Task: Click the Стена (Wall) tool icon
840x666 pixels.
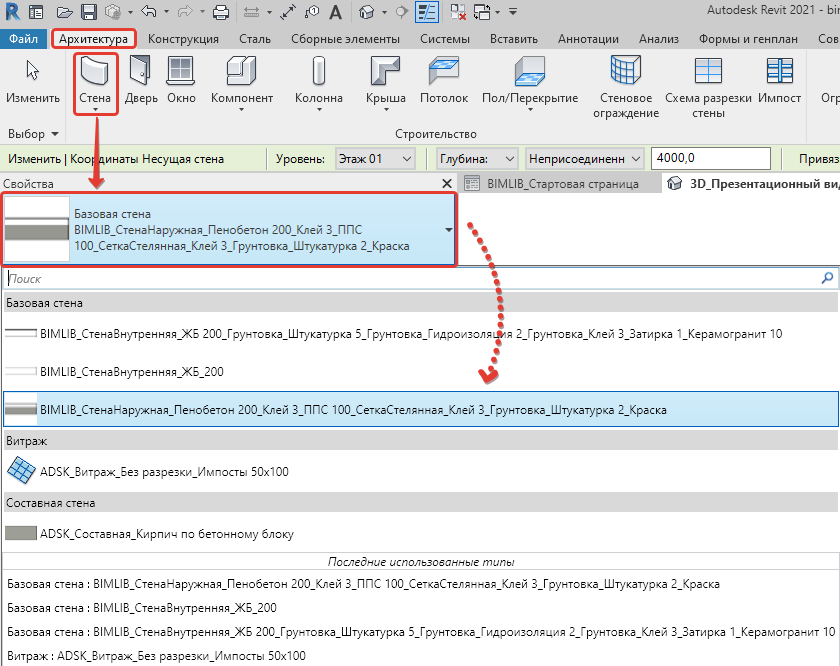Action: [96, 72]
